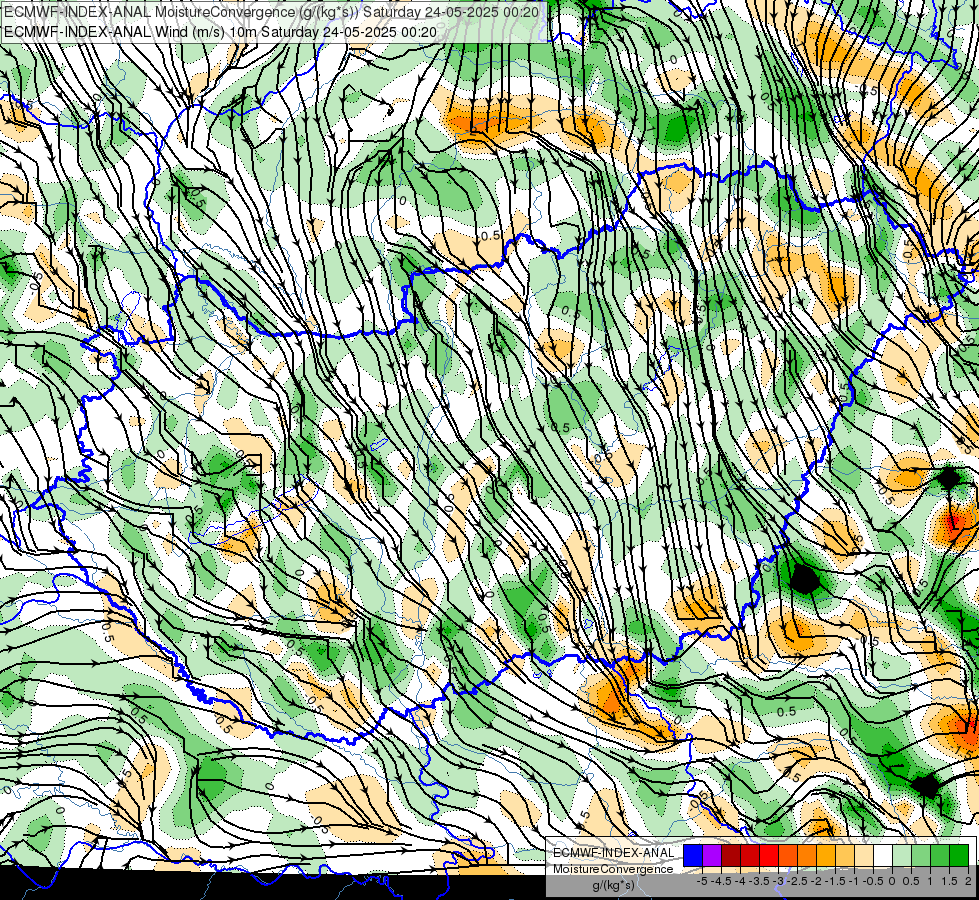Screen dimensions: 979x900
Task: Click the legend unit g/(kg*s)
Action: [613, 886]
